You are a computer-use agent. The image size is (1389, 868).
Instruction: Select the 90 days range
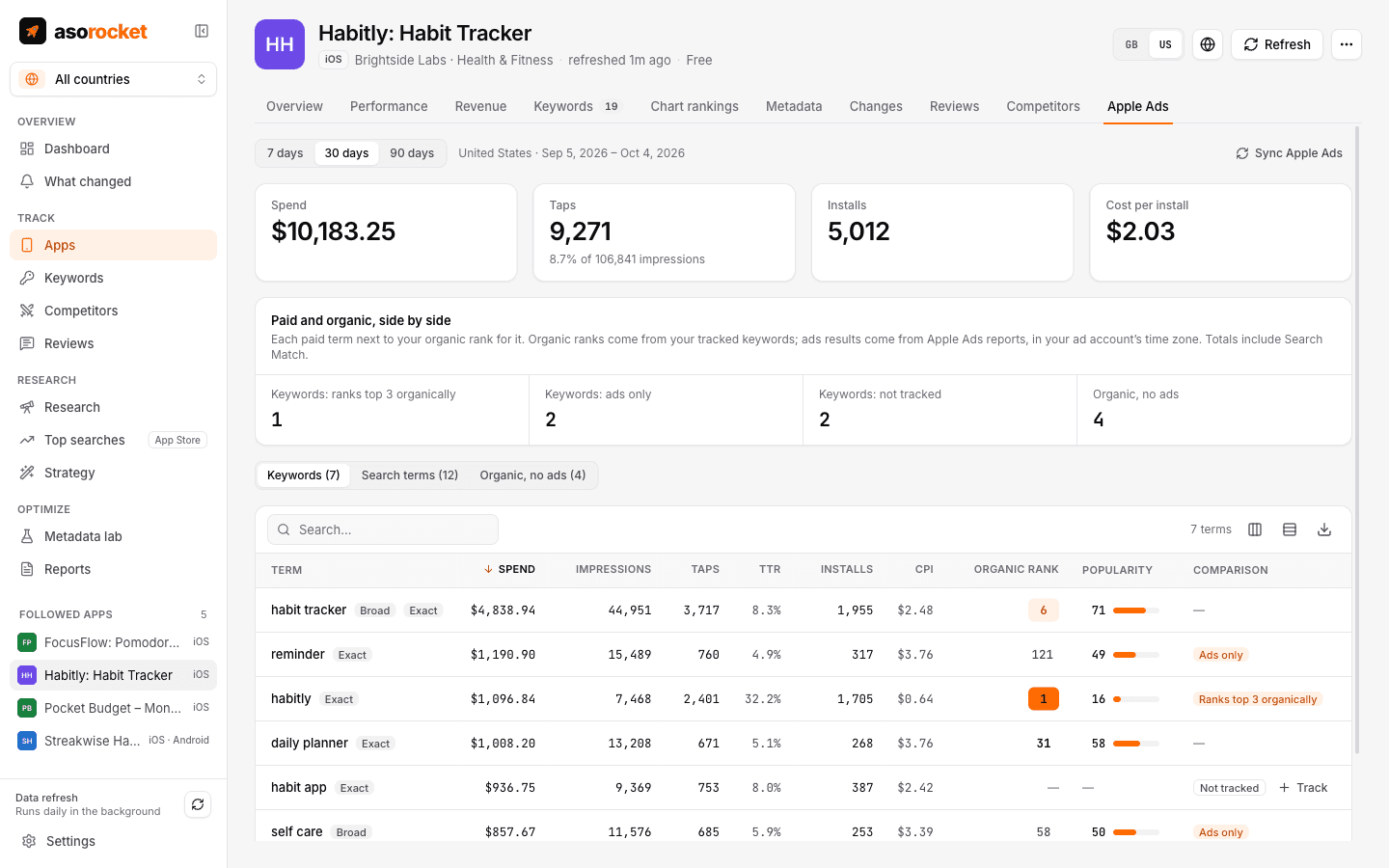(x=412, y=153)
